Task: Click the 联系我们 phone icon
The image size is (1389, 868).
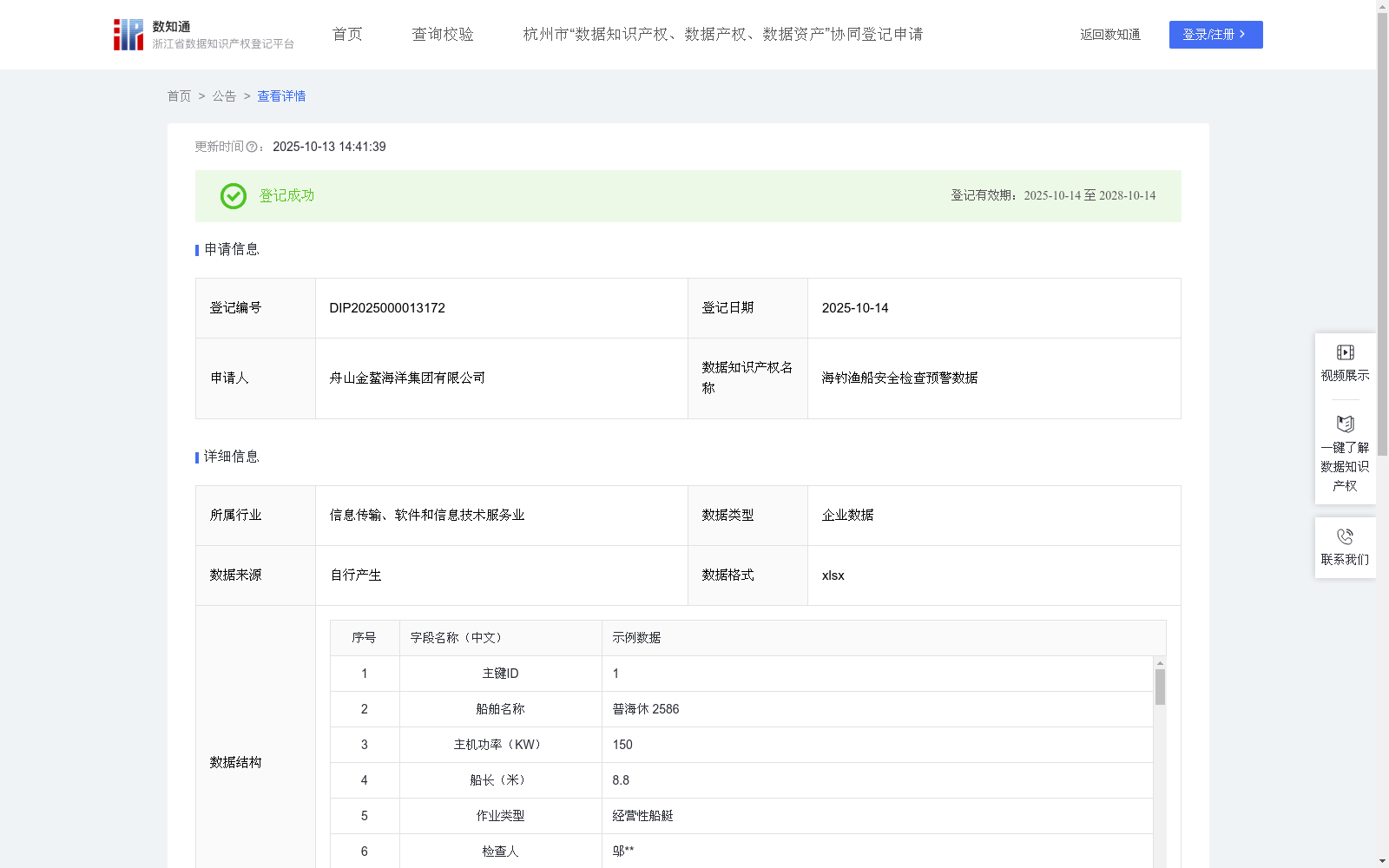Action: (x=1345, y=536)
